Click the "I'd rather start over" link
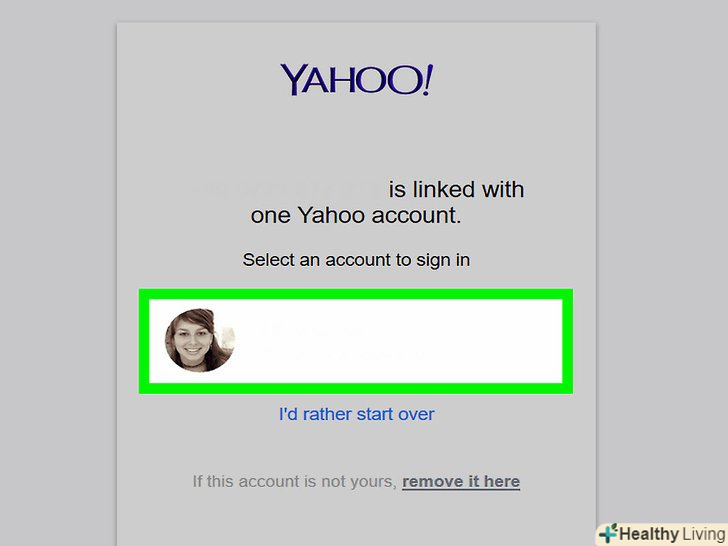 (x=357, y=414)
